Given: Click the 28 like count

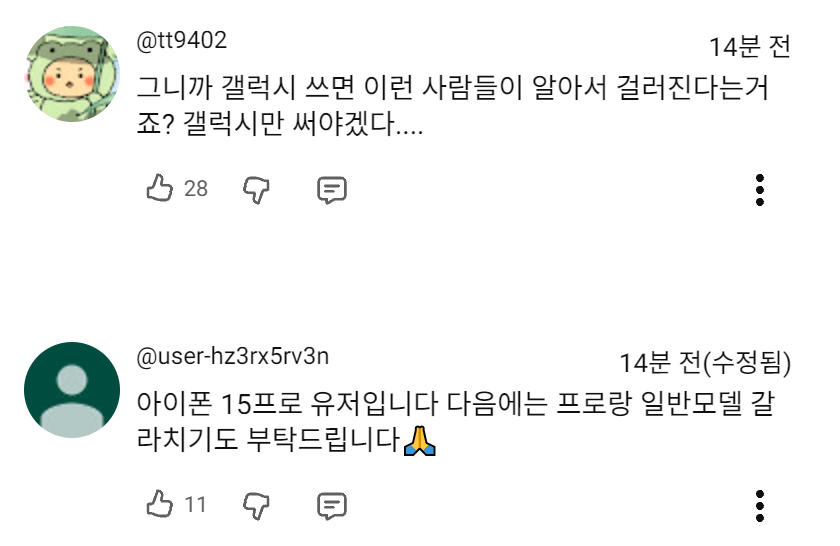Looking at the screenshot, I should click(196, 189).
